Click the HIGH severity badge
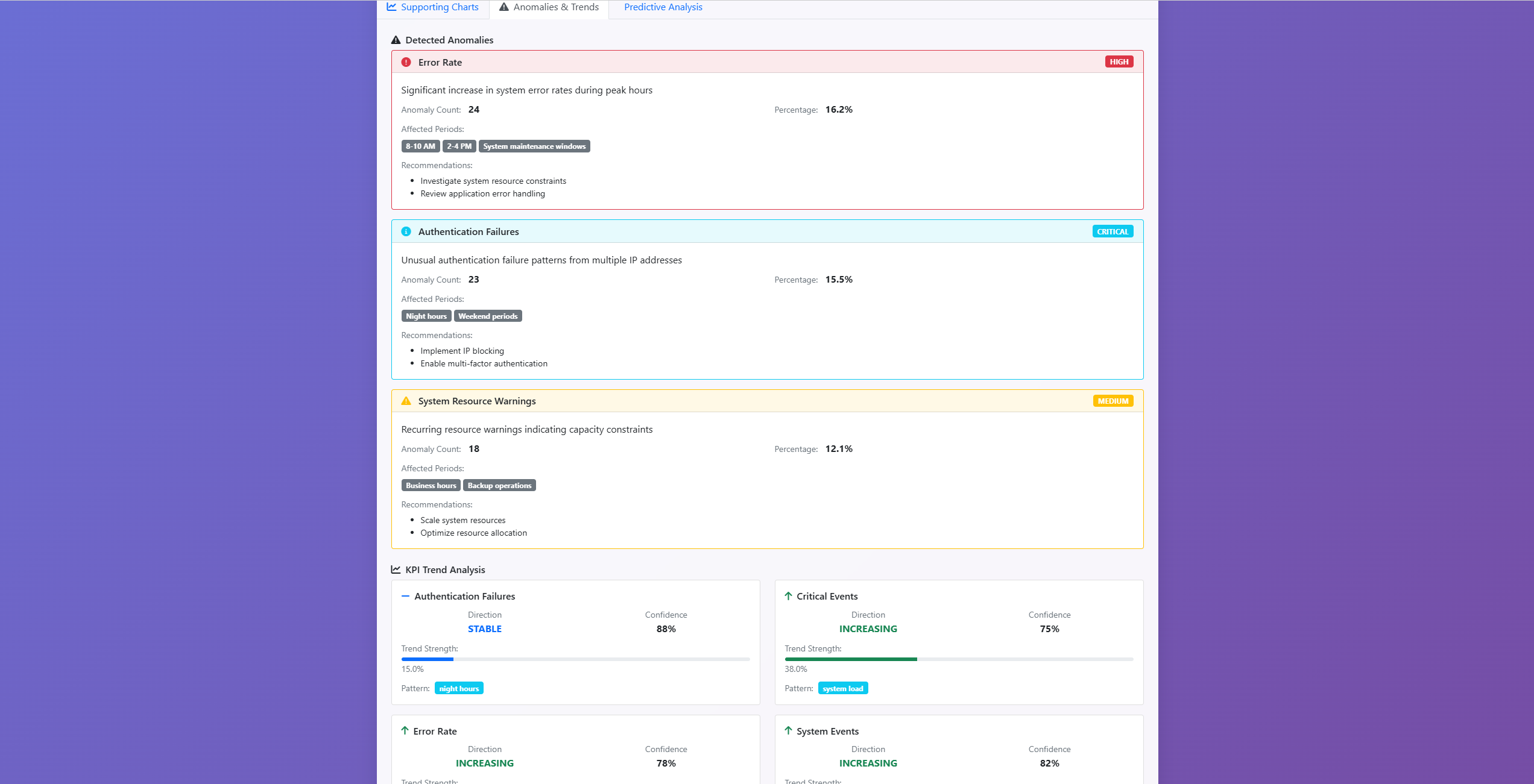The height and width of the screenshot is (784, 1534). tap(1119, 61)
